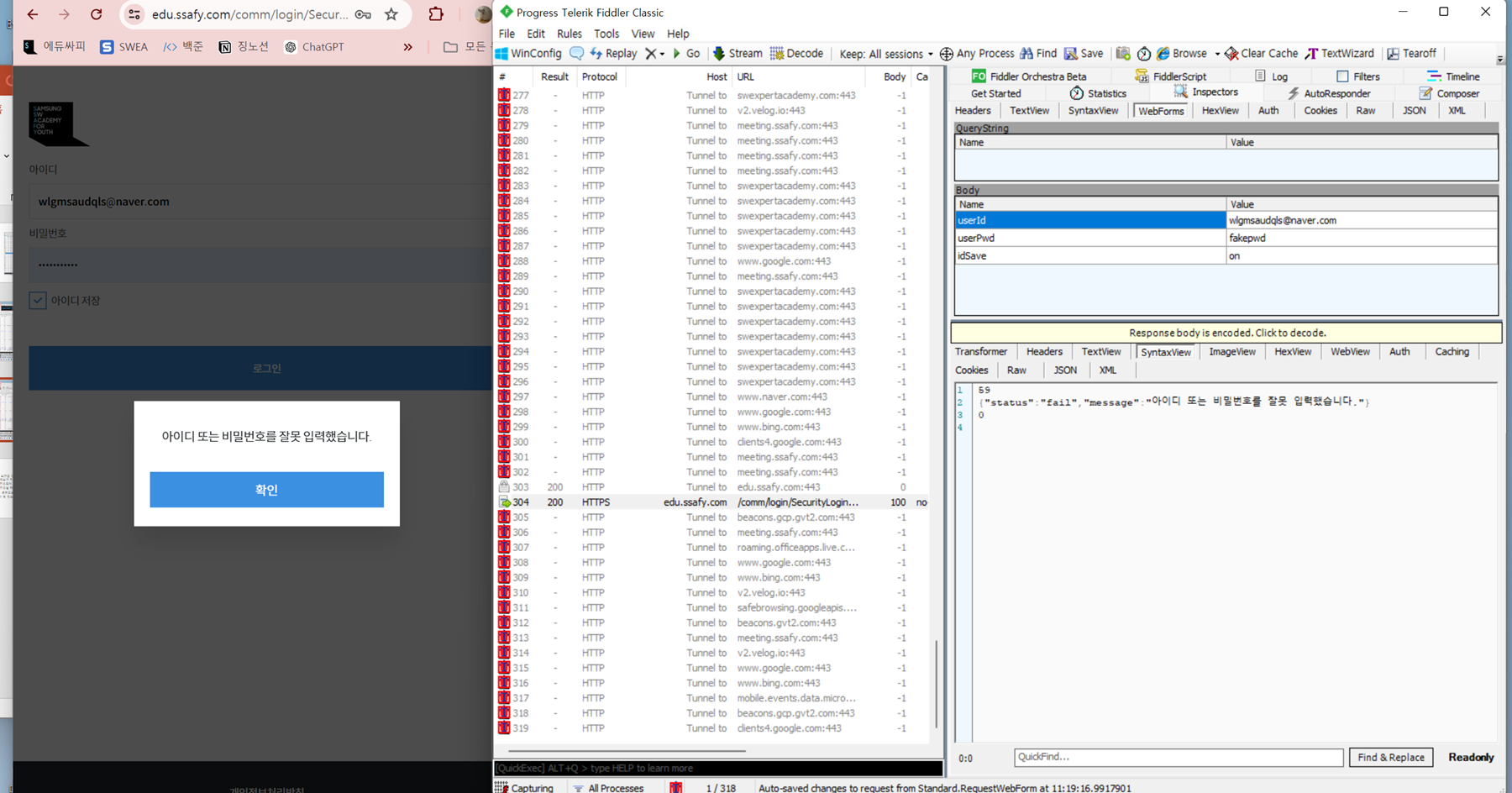Click the comment bubble icon in Fiddler toolbar
Viewport: 1512px width, 793px height.
coord(576,54)
